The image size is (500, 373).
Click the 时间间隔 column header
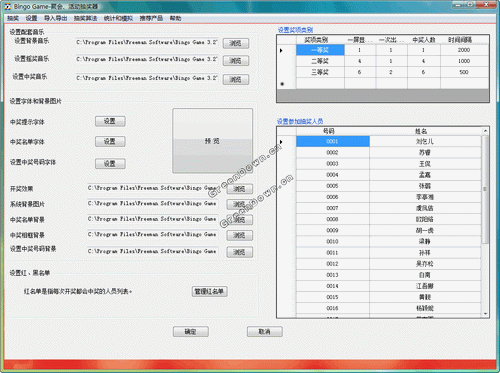pos(464,40)
